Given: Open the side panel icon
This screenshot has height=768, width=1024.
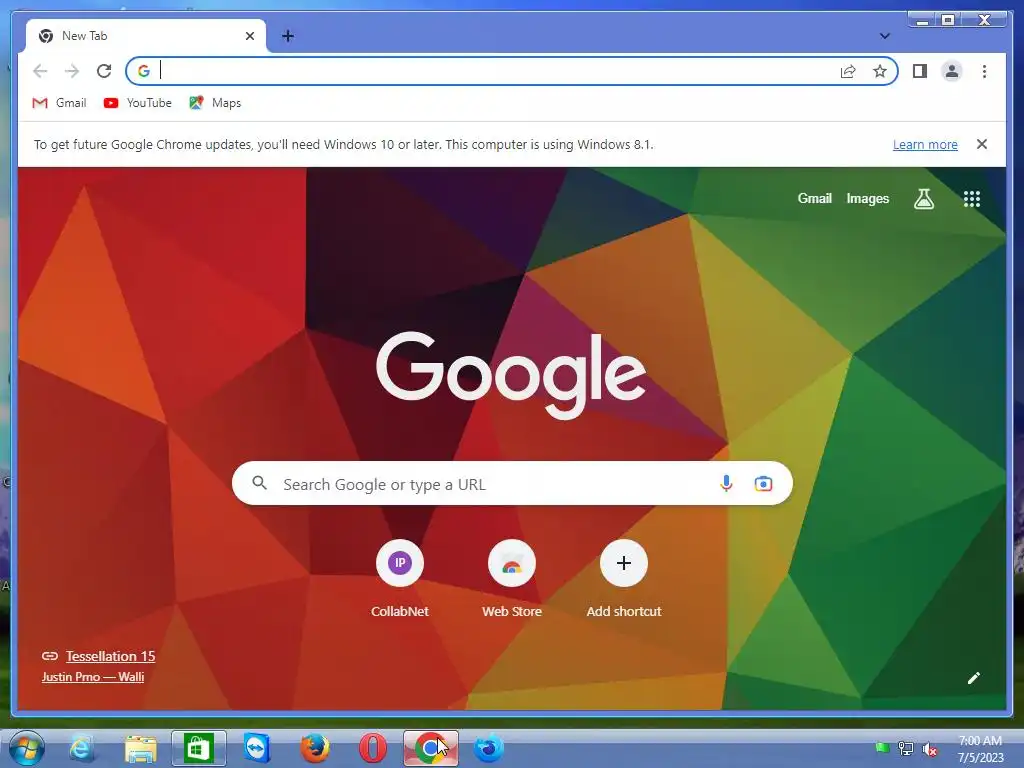Looking at the screenshot, I should [920, 71].
